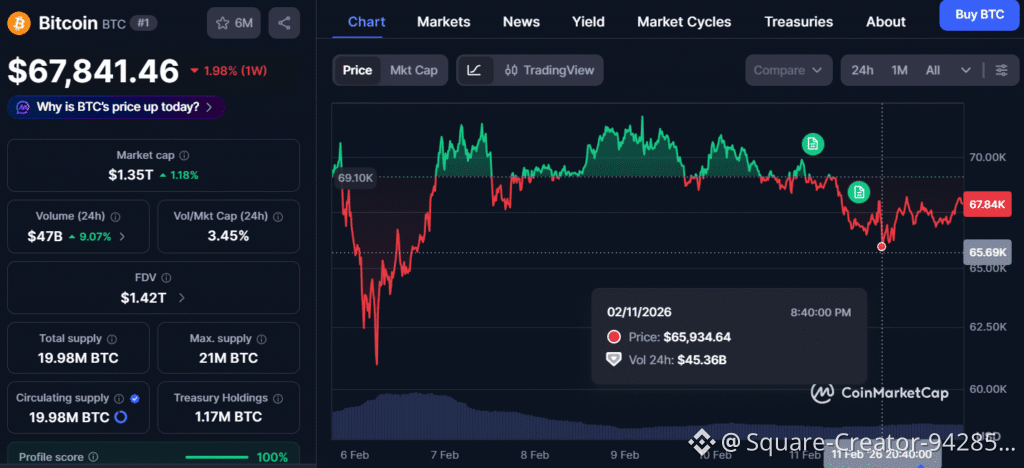Open Why is BTC's price up today

pyautogui.click(x=116, y=107)
